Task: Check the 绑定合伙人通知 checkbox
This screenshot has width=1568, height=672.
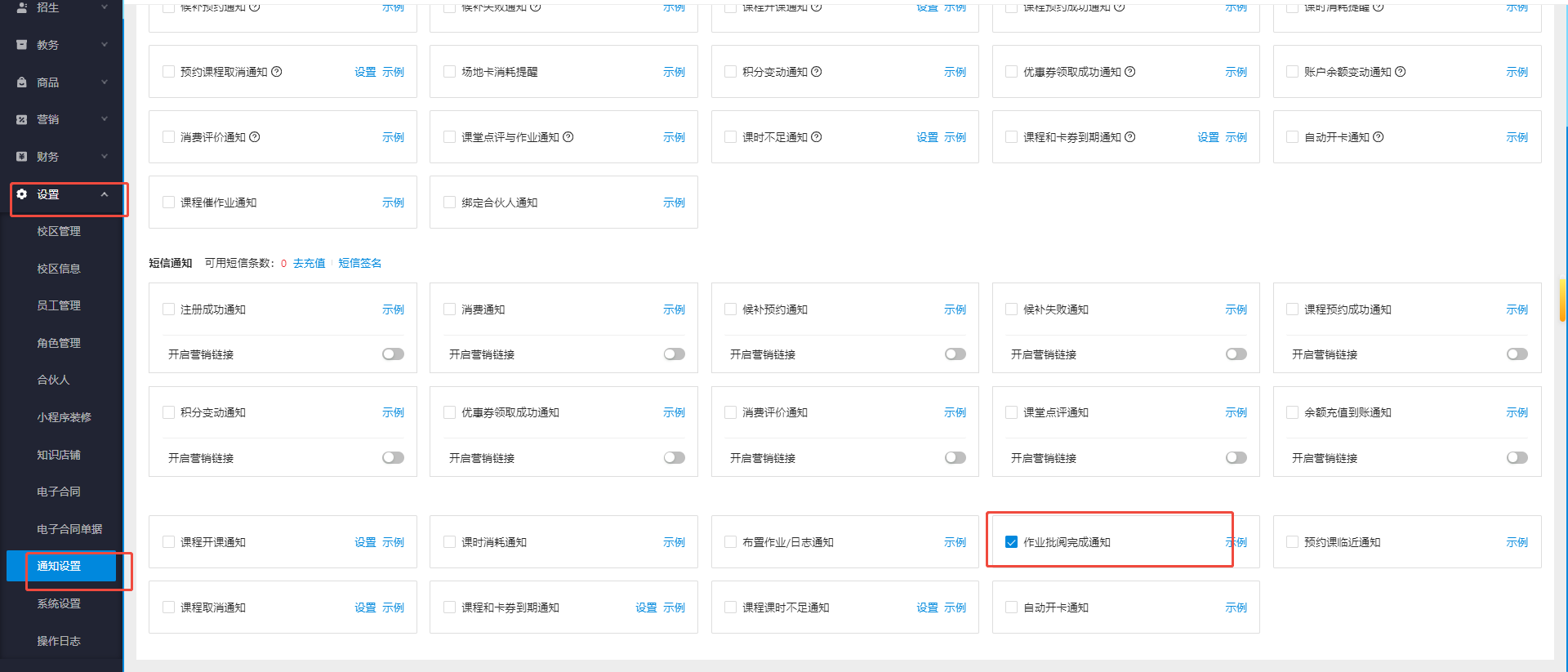Action: pos(449,202)
